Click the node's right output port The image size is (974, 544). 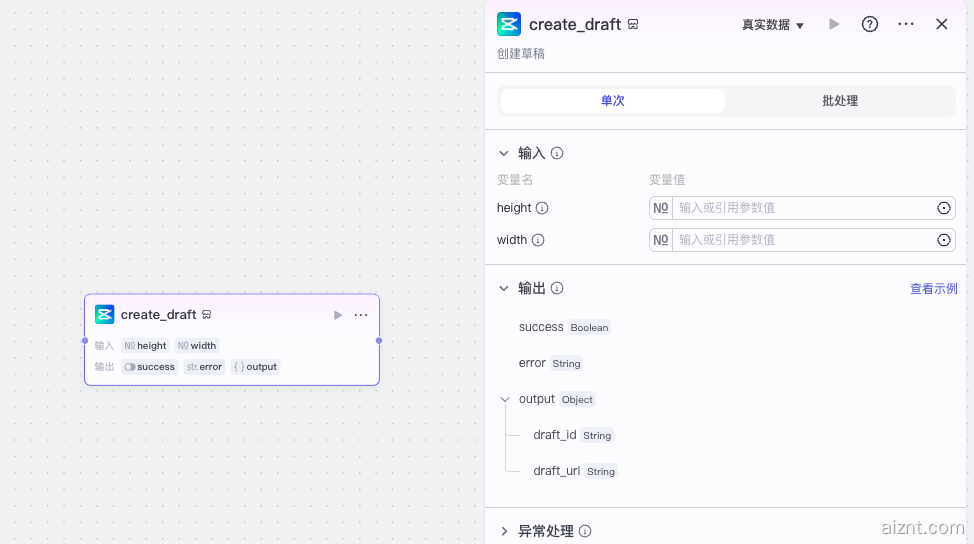[x=379, y=340]
